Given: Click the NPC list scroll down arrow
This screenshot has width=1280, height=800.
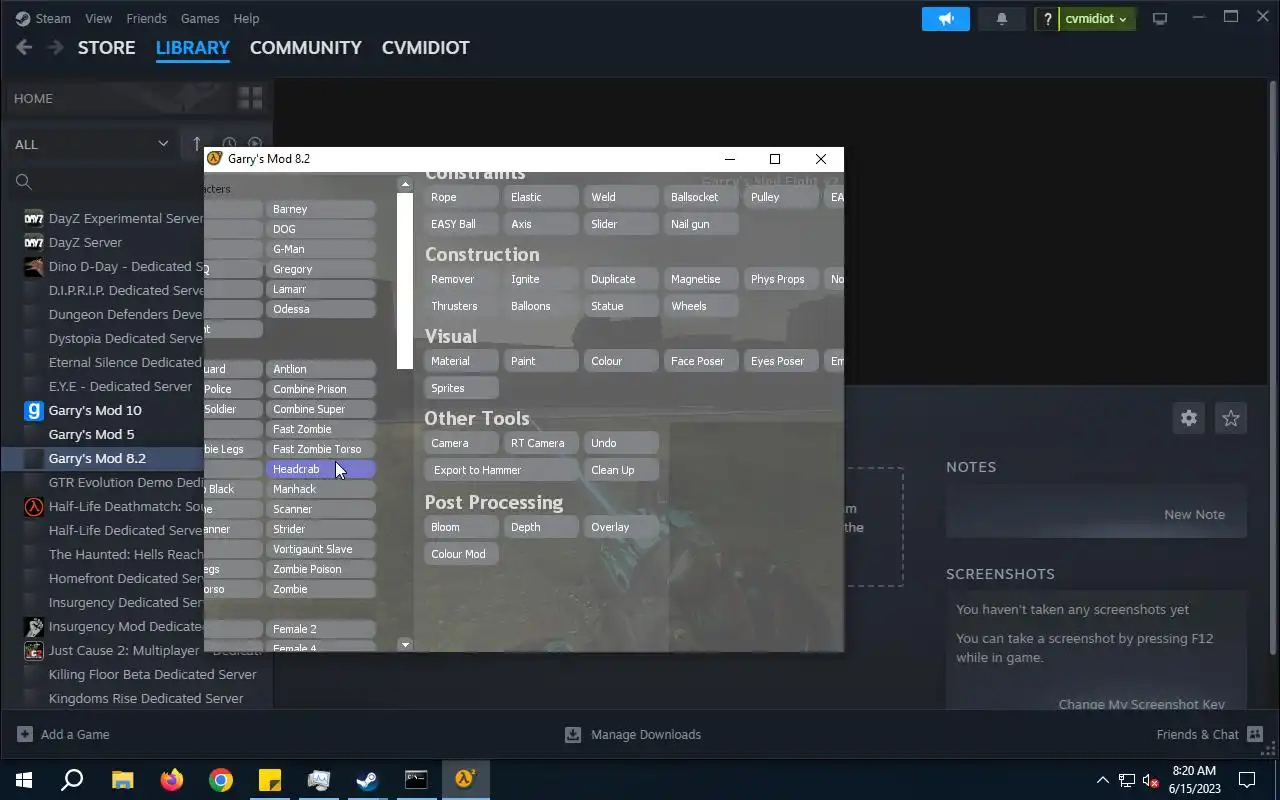Looking at the screenshot, I should (405, 645).
